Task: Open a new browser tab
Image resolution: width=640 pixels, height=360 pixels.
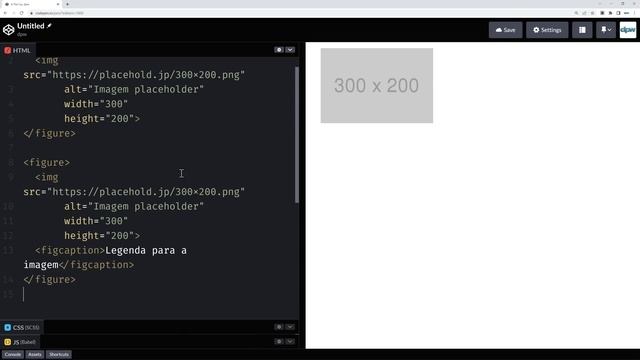Action: (67, 4)
